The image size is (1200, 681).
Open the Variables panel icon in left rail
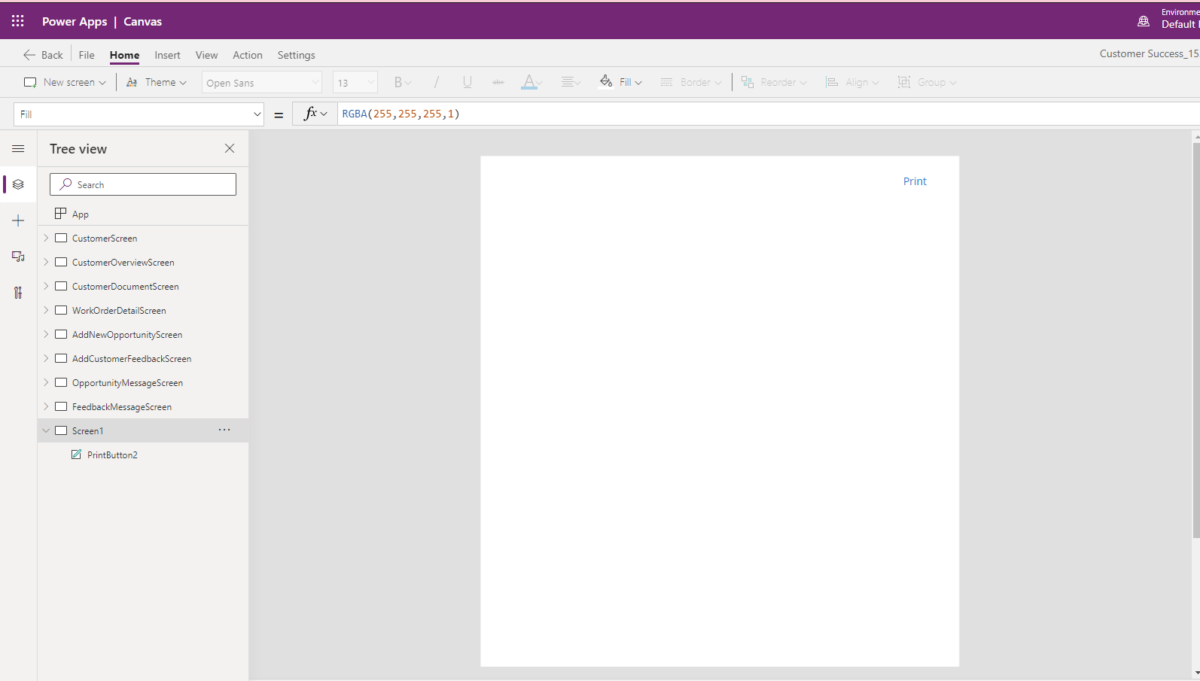18,292
